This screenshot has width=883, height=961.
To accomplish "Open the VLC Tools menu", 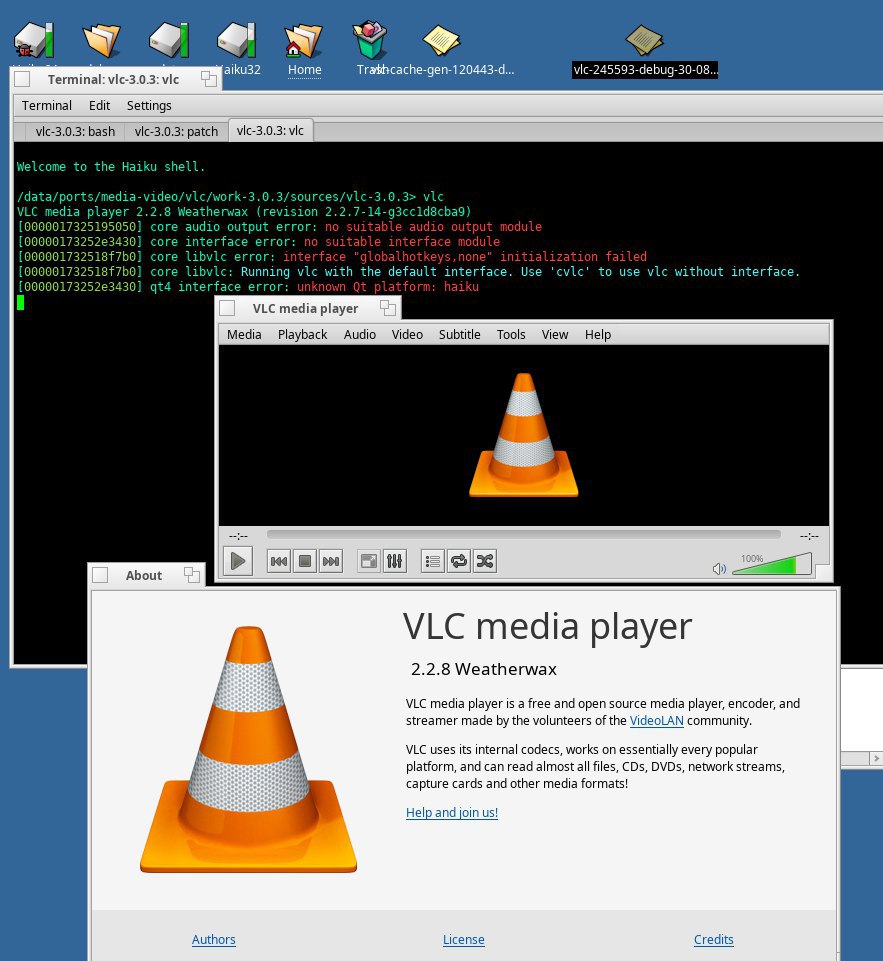I will [511, 335].
